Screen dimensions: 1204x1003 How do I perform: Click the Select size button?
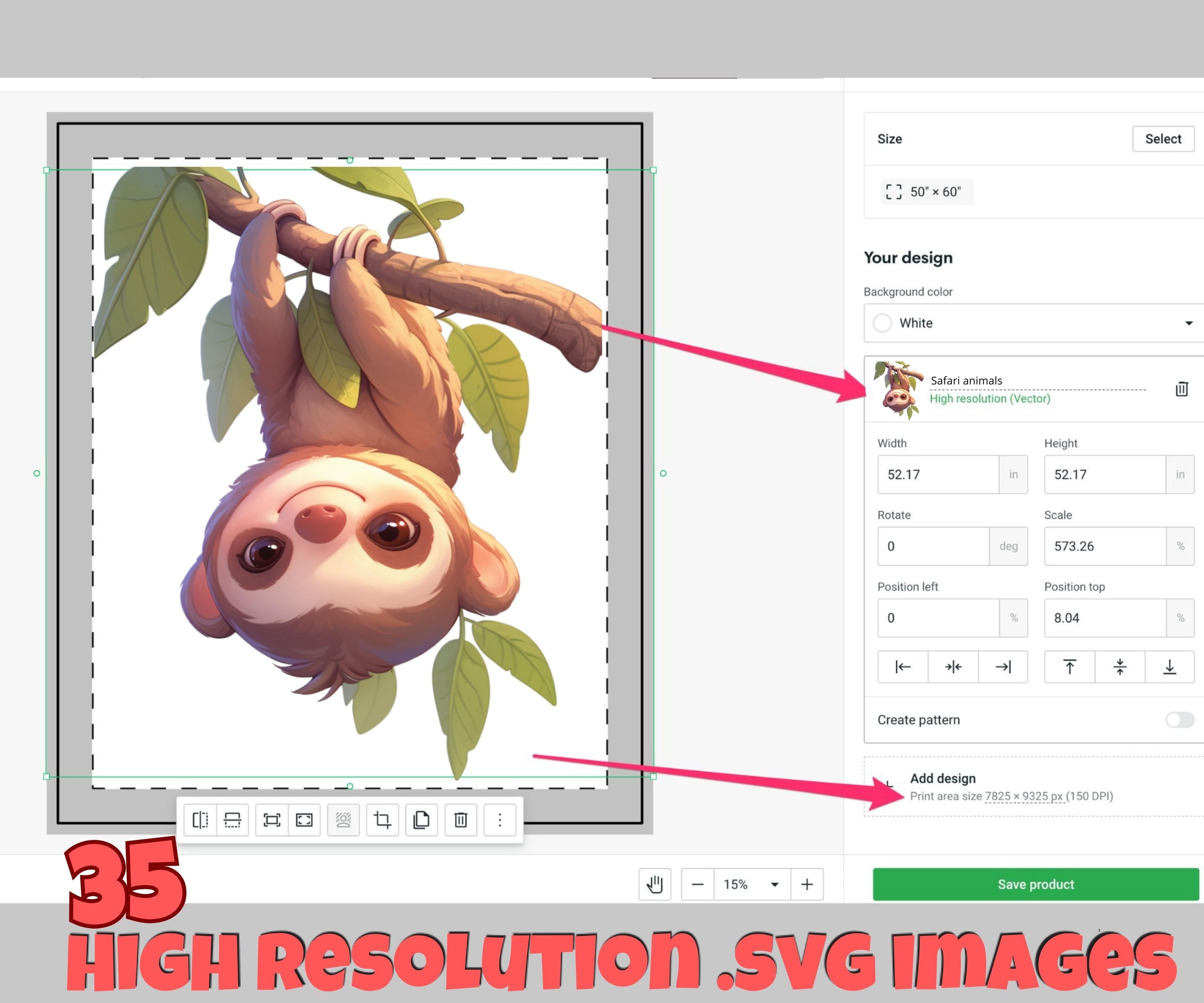1163,139
